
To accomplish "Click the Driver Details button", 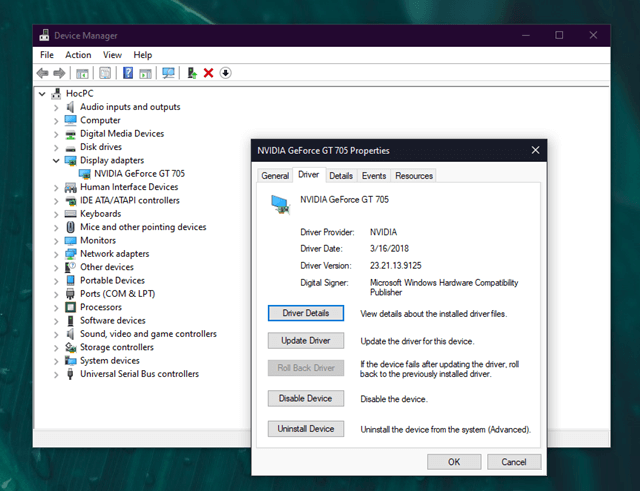I will pyautogui.click(x=306, y=313).
